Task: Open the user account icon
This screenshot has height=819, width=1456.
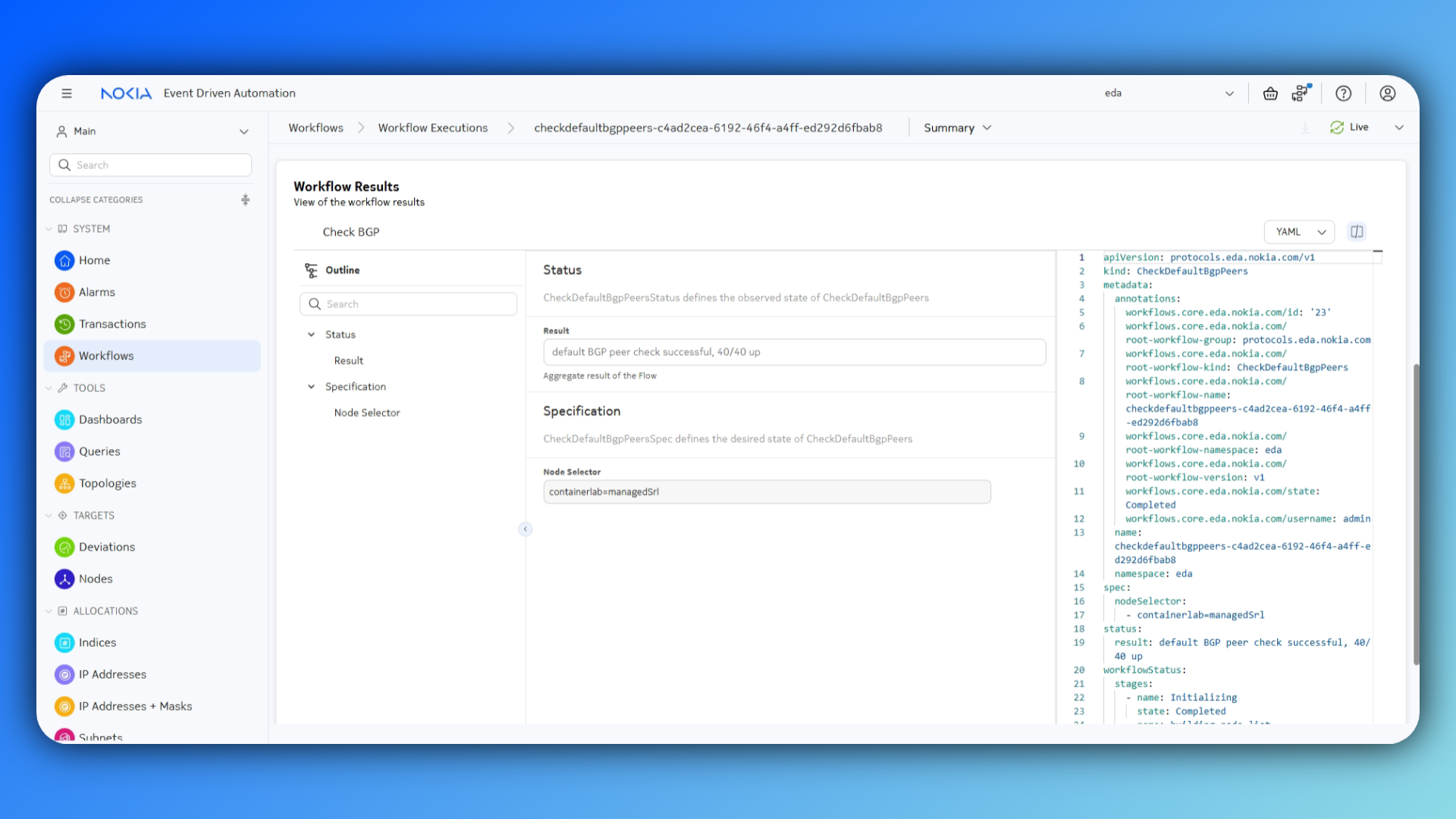Action: click(x=1387, y=93)
